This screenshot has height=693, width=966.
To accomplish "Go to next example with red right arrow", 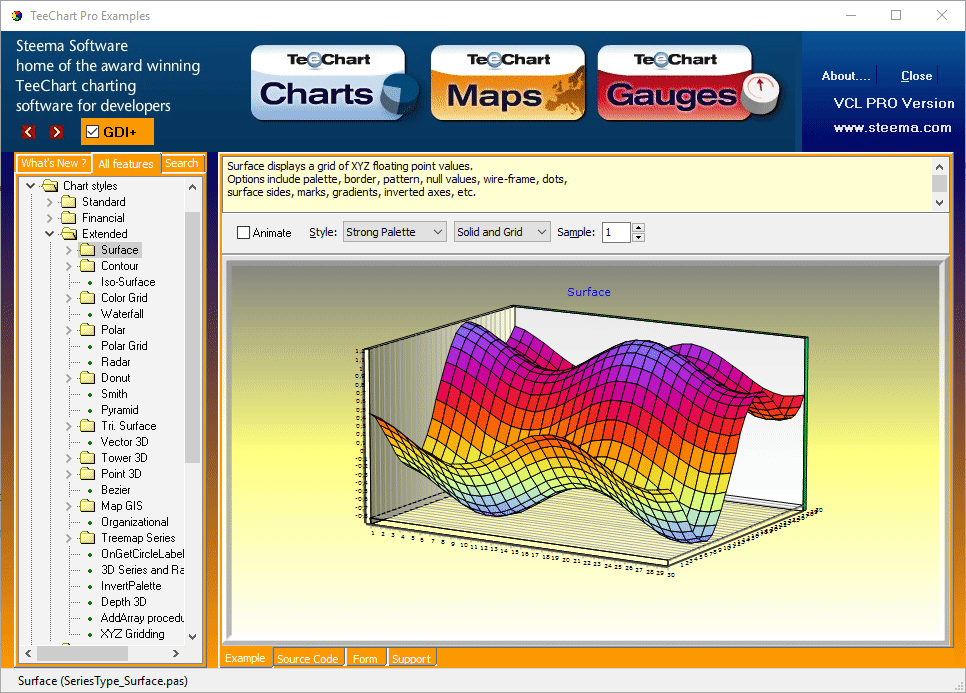I will click(x=56, y=132).
